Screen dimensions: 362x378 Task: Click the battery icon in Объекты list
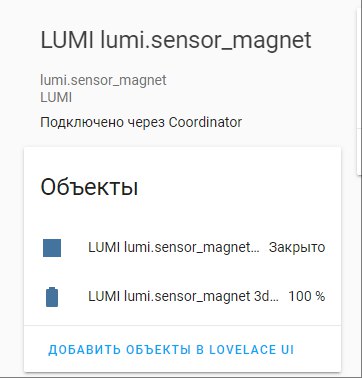[x=52, y=297]
